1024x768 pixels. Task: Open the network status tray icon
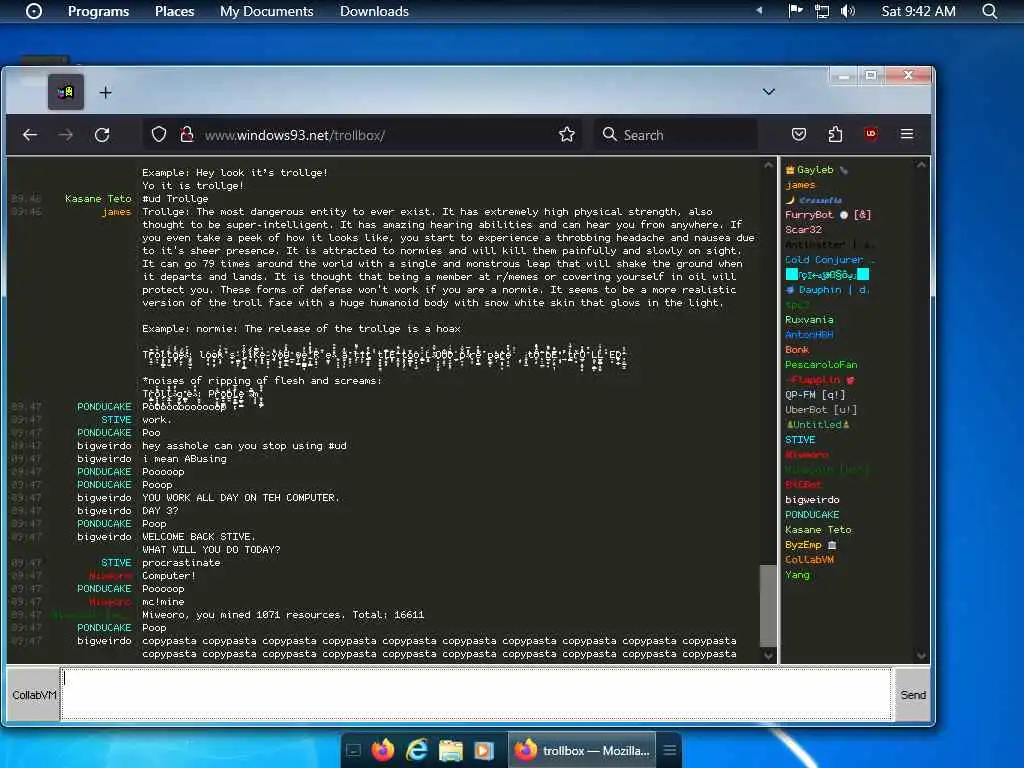coord(822,11)
